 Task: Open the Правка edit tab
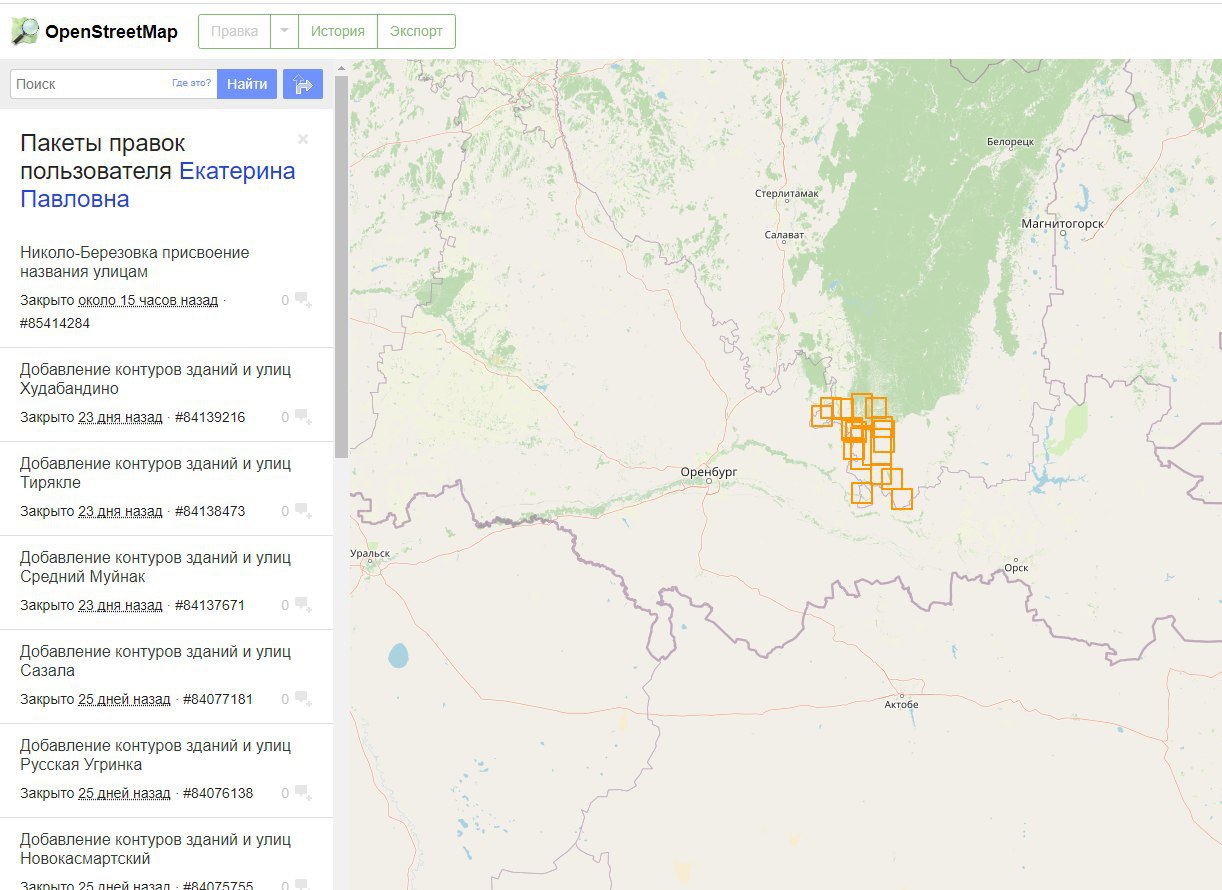[x=235, y=31]
